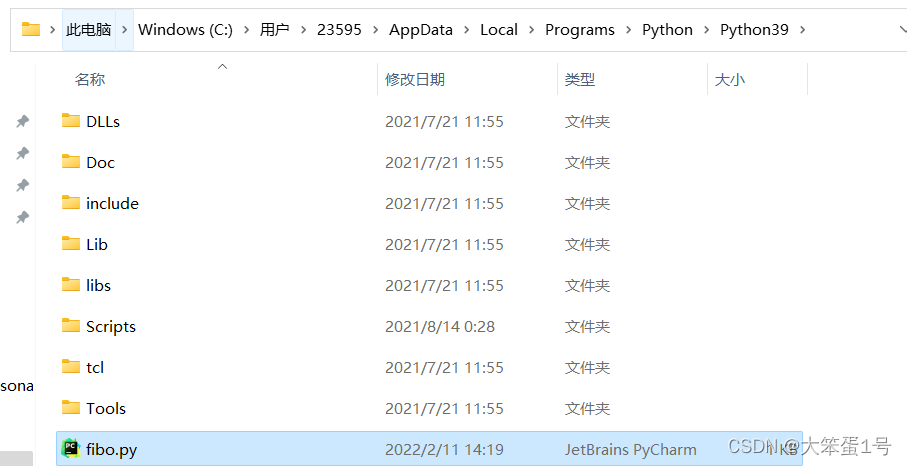
Task: Navigate to Local breadcrumb
Action: tap(499, 29)
